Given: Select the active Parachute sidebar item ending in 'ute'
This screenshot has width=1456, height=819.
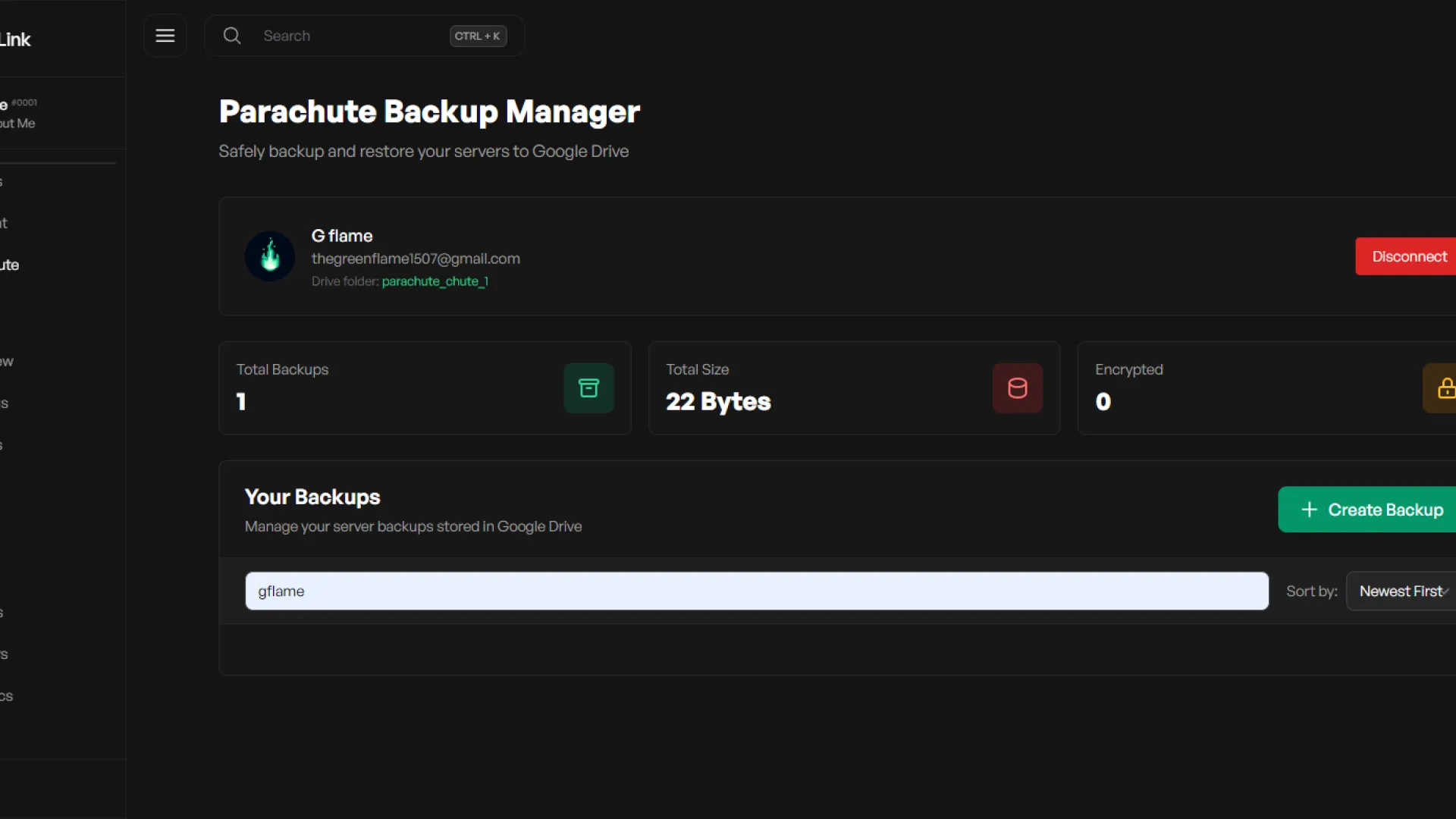Looking at the screenshot, I should click(11, 265).
